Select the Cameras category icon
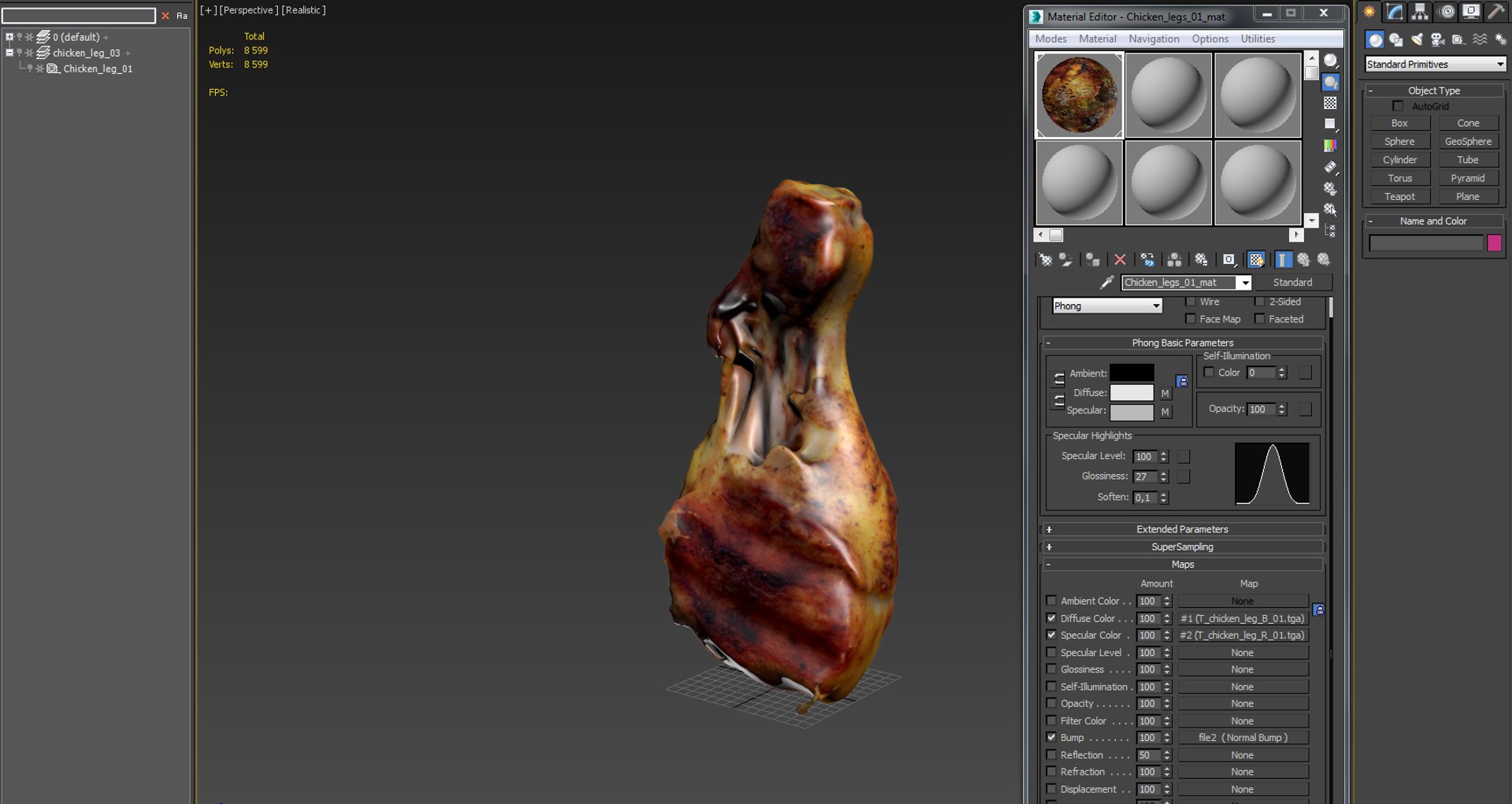This screenshot has height=804, width=1512. [x=1437, y=39]
